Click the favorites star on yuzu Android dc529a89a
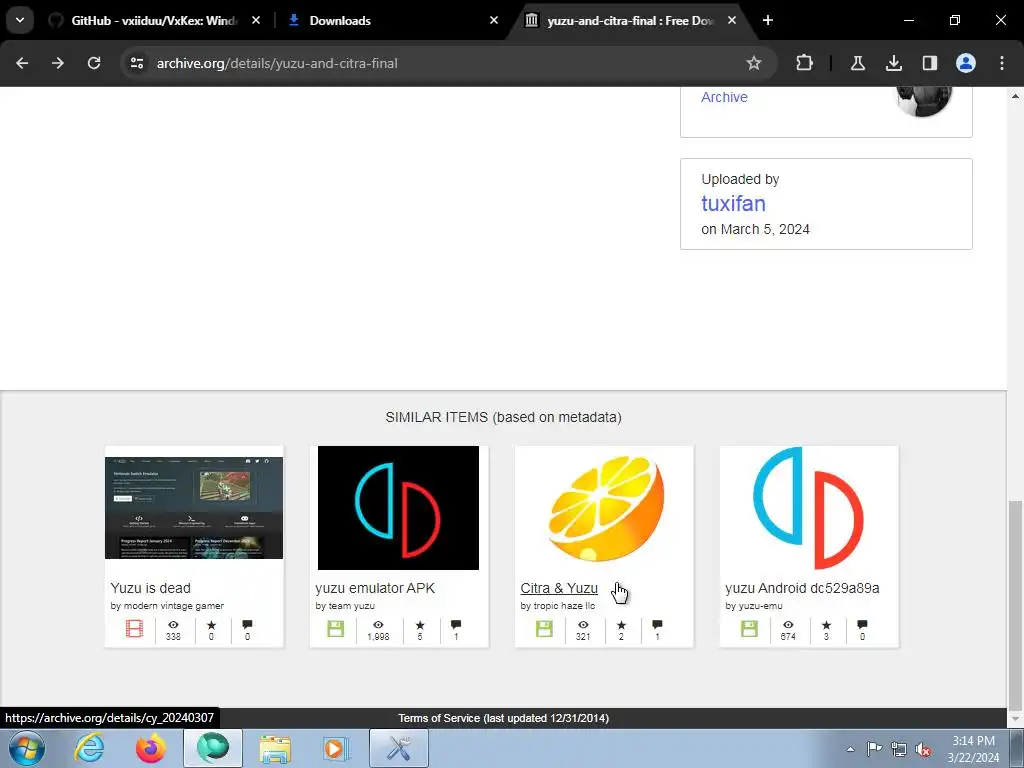The height and width of the screenshot is (768, 1024). (826, 625)
